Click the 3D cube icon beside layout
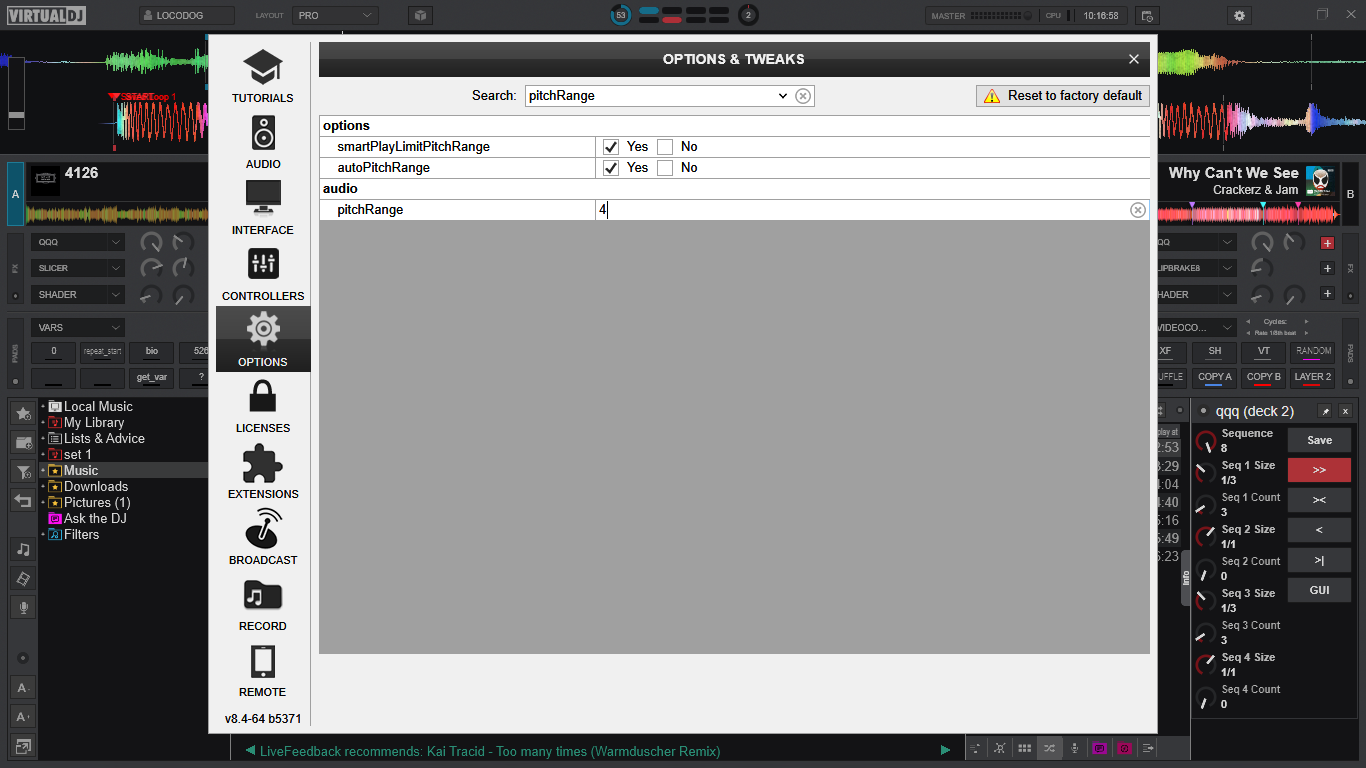Image resolution: width=1366 pixels, height=768 pixels. tap(421, 15)
